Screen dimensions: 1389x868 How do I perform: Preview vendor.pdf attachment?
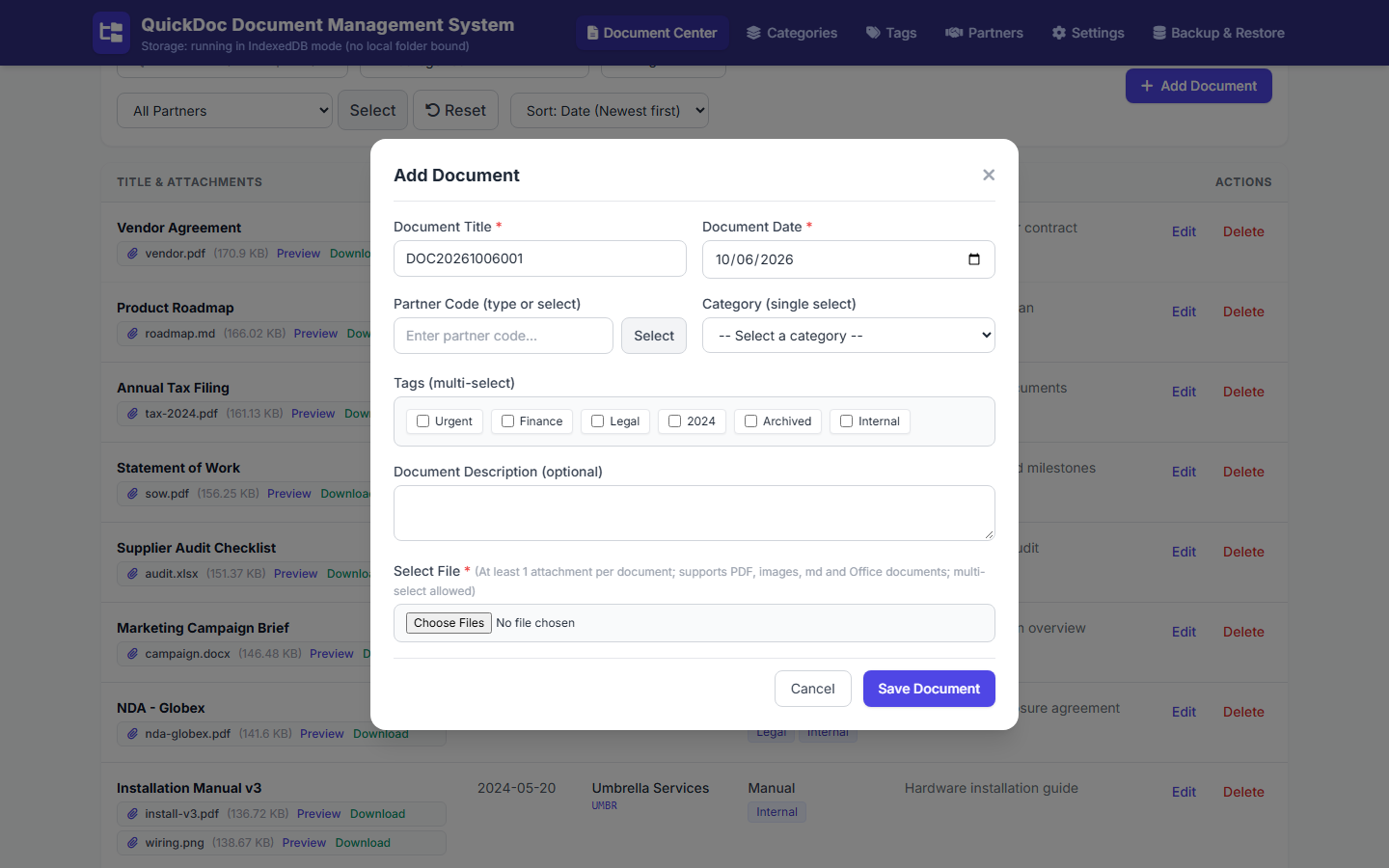(298, 254)
